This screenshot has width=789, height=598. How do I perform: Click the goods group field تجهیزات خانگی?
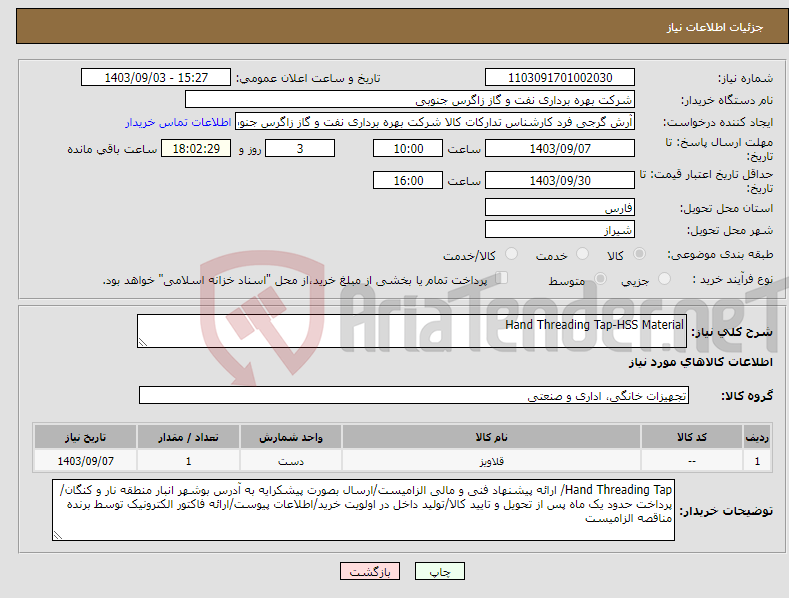point(414,396)
